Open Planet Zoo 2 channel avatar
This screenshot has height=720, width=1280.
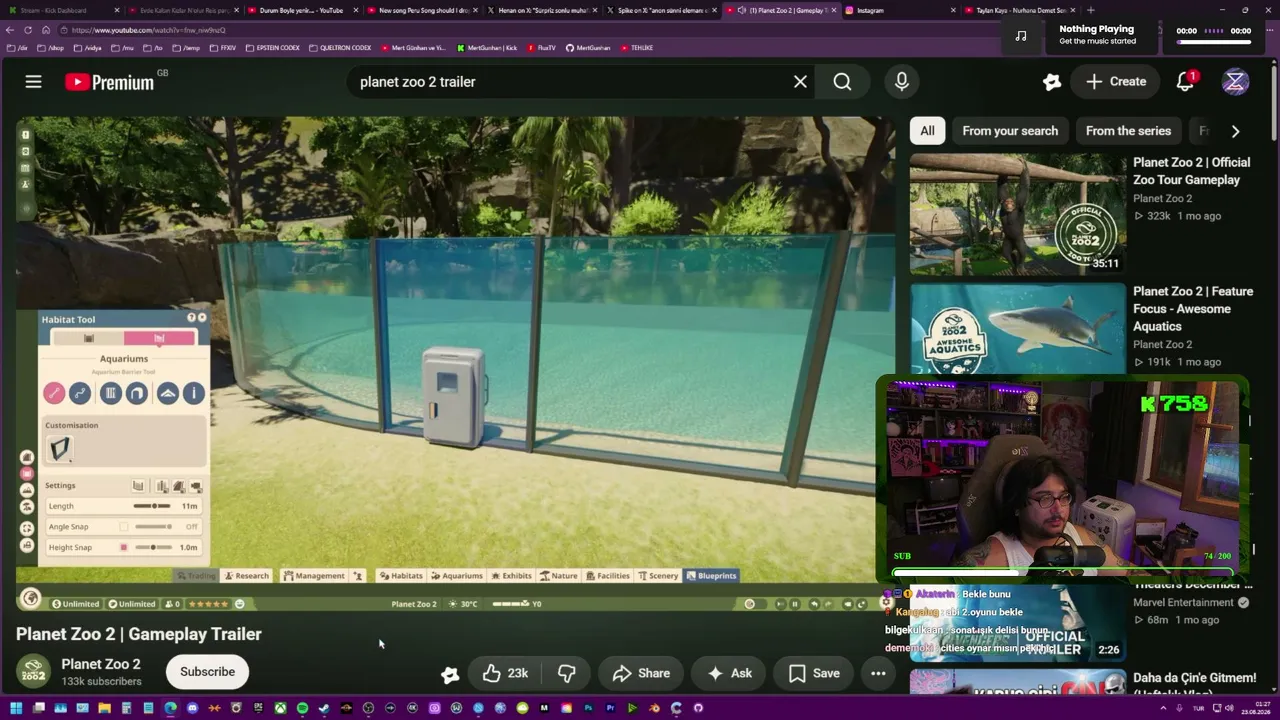coord(33,672)
